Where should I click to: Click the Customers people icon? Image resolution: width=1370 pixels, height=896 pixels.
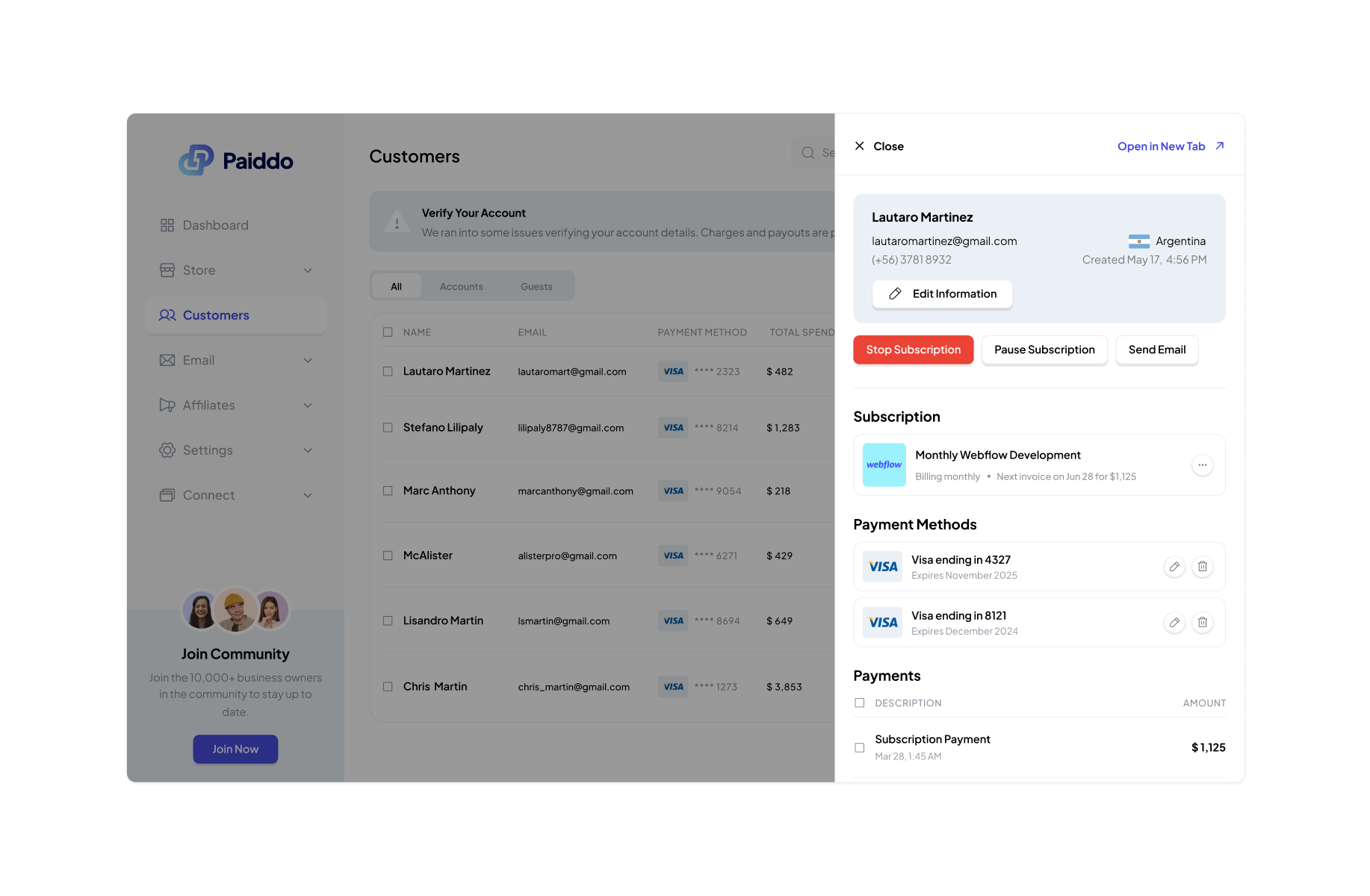pyautogui.click(x=167, y=315)
